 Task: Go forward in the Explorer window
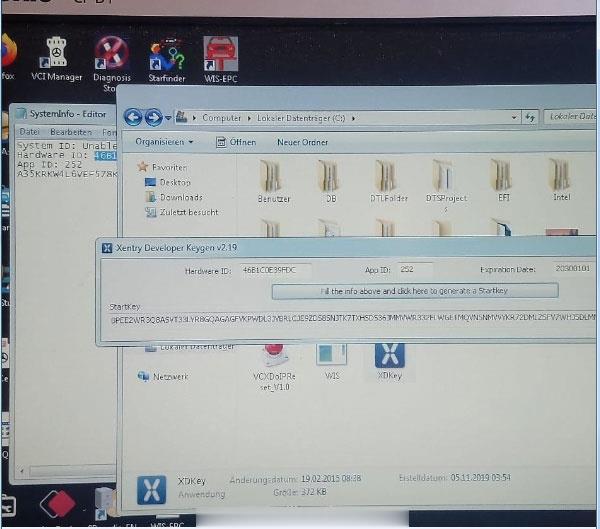pos(154,117)
